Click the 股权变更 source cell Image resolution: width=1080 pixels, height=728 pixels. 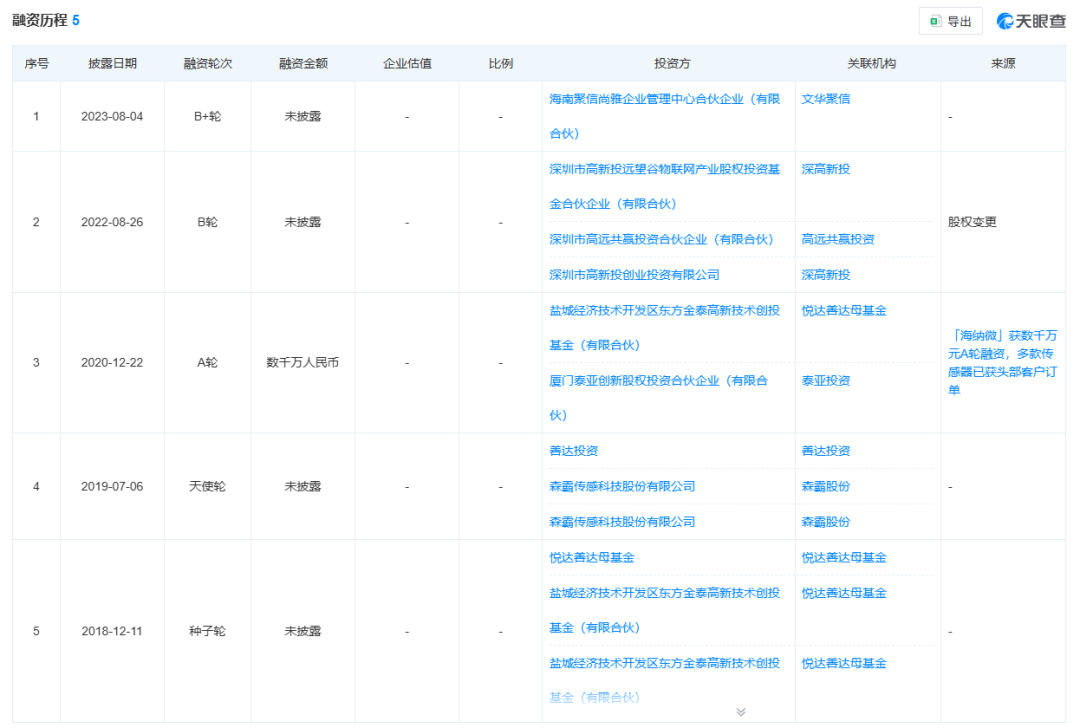pyautogui.click(x=972, y=222)
